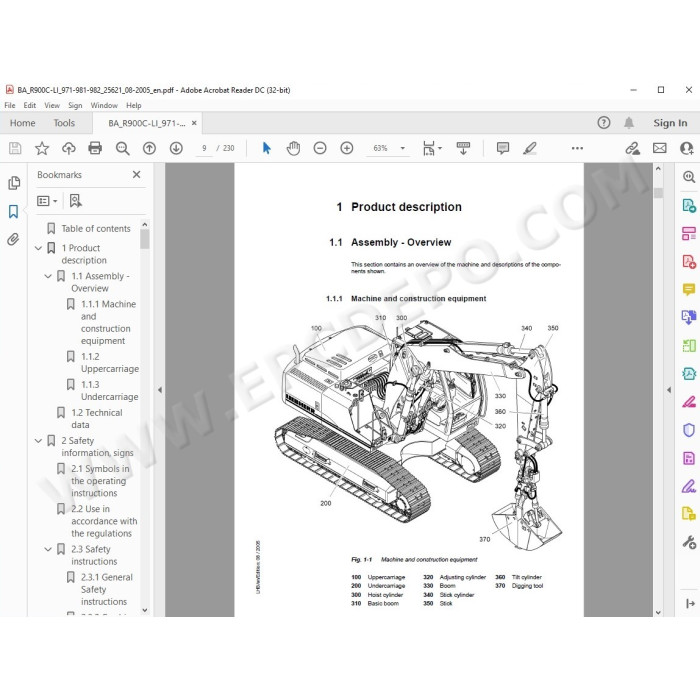Screen dimensions: 700x700
Task: Collapse the 1.1 Assembly - Overview bookmark
Action: 48,276
